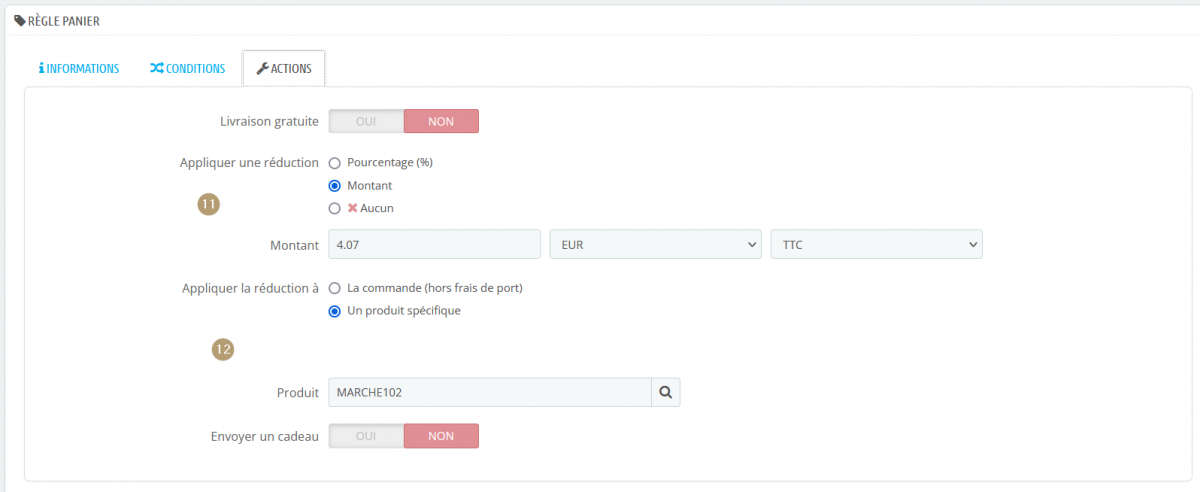Click the numbered marker 11 badge
The height and width of the screenshot is (492, 1200).
pyautogui.click(x=209, y=204)
